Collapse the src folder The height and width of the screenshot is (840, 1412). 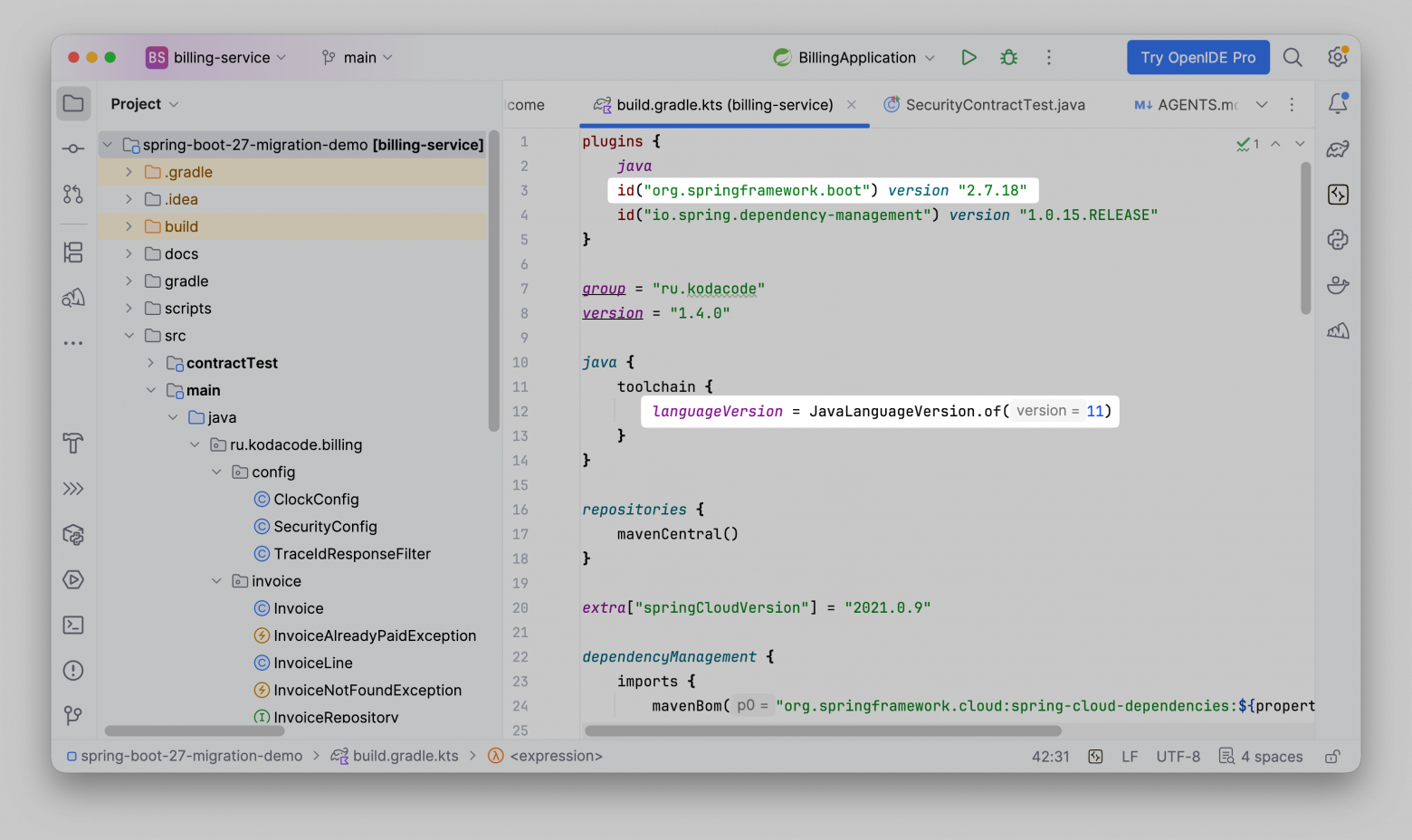coord(129,335)
